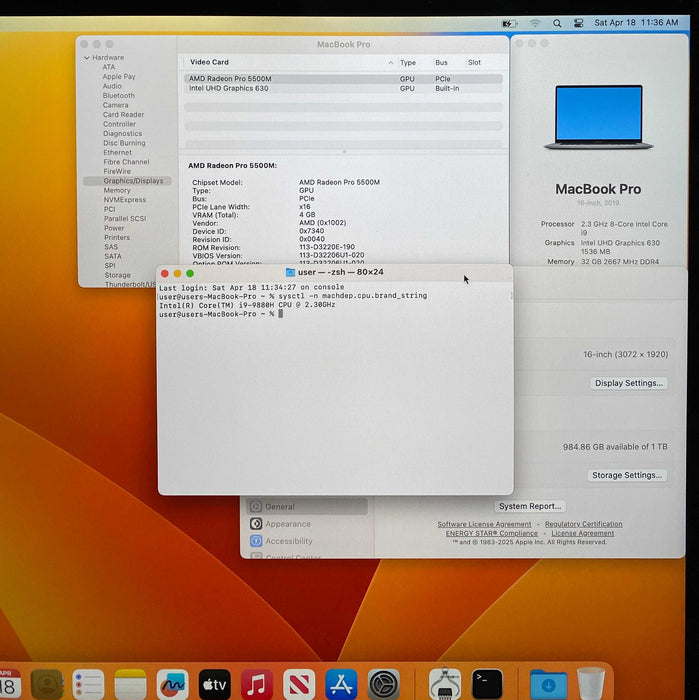Open the Notes app in the Dock
699x700 pixels.
click(130, 684)
